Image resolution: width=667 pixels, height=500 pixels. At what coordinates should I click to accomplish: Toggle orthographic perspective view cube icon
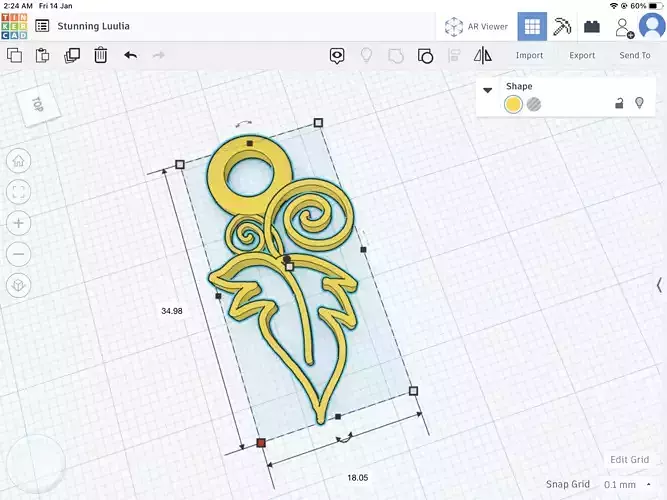pos(18,285)
